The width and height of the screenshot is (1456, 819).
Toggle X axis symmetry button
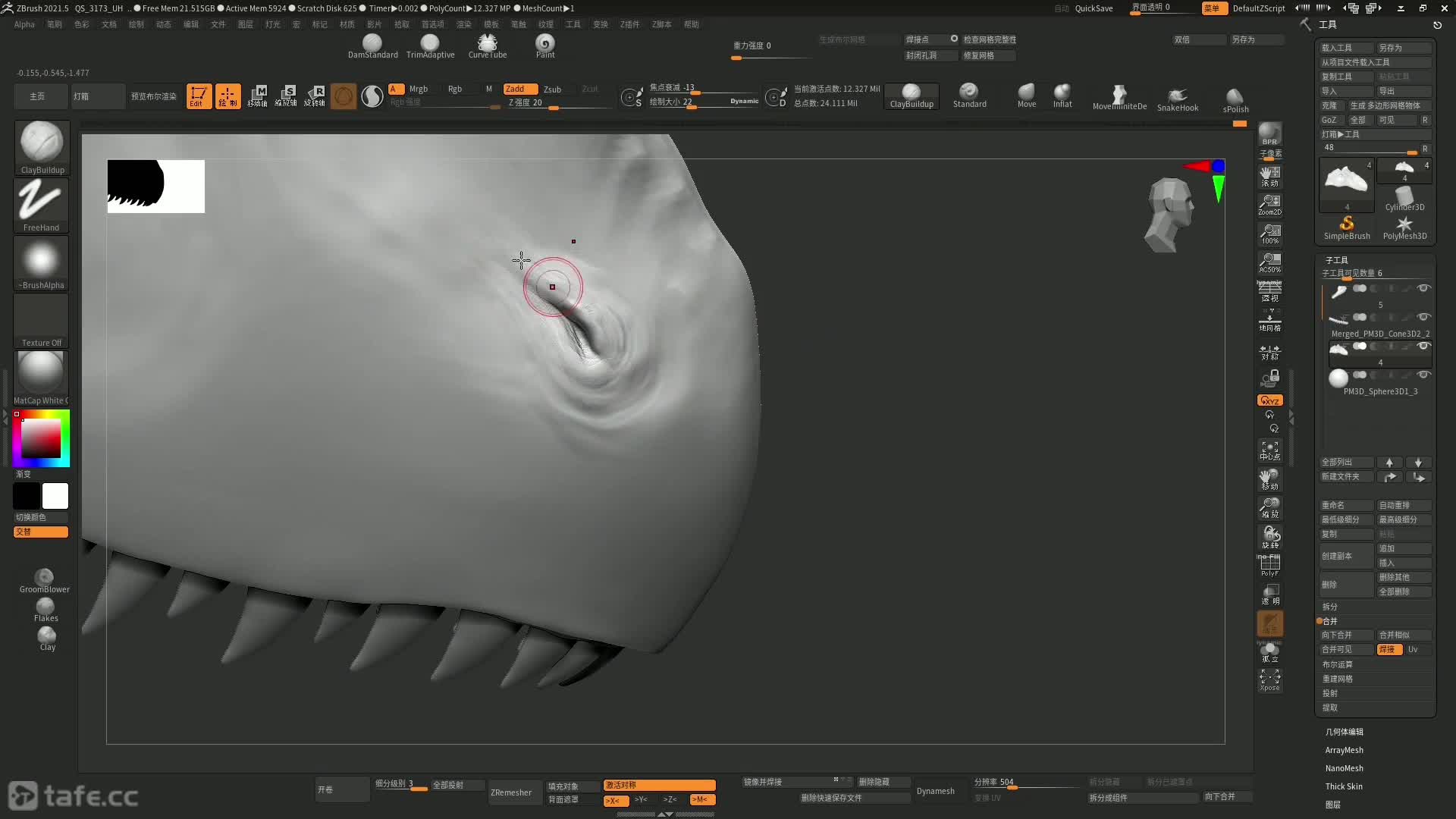[616, 800]
